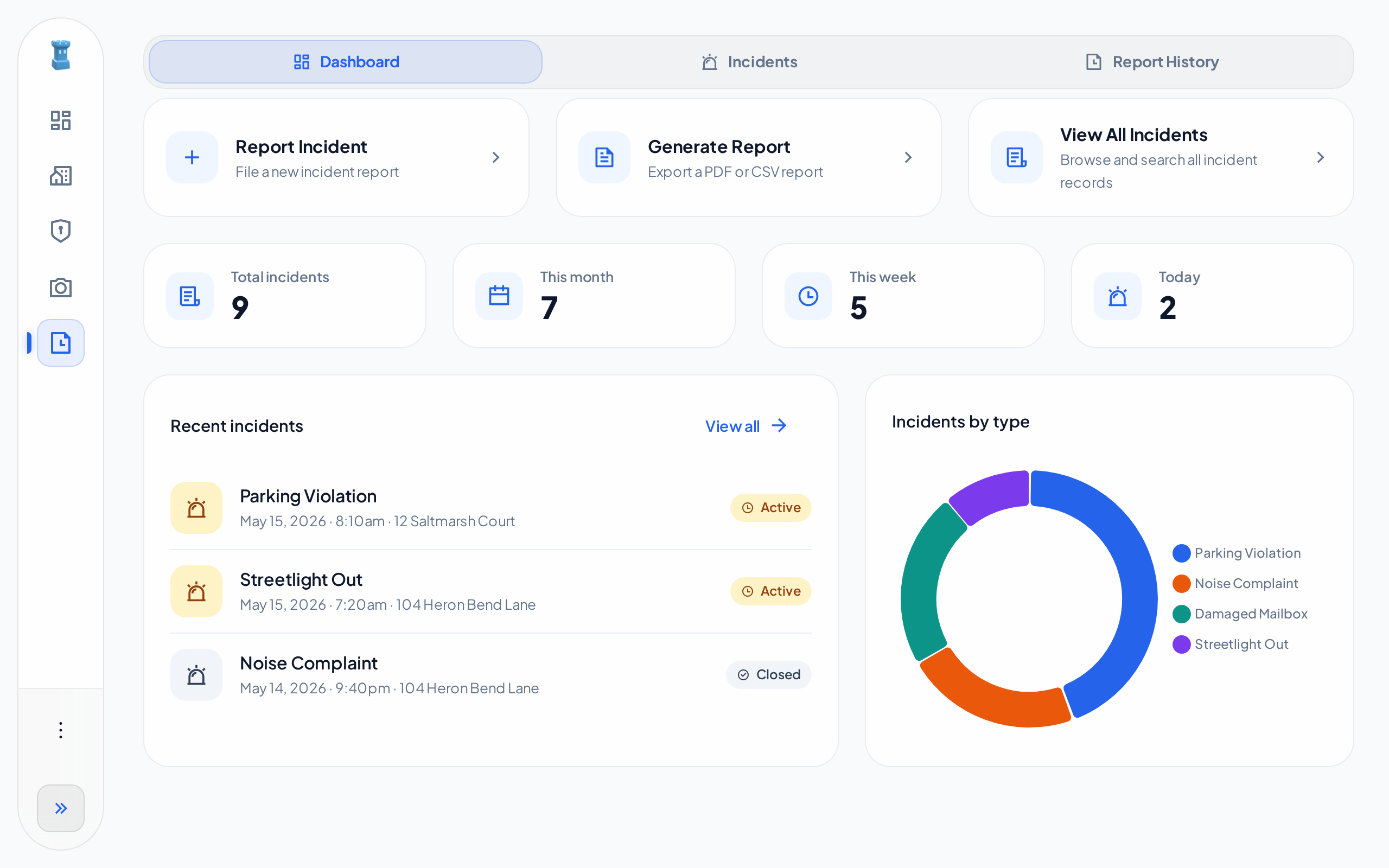Click the blue Parking Violation legend swatch
The width and height of the screenshot is (1389, 868).
(x=1181, y=553)
